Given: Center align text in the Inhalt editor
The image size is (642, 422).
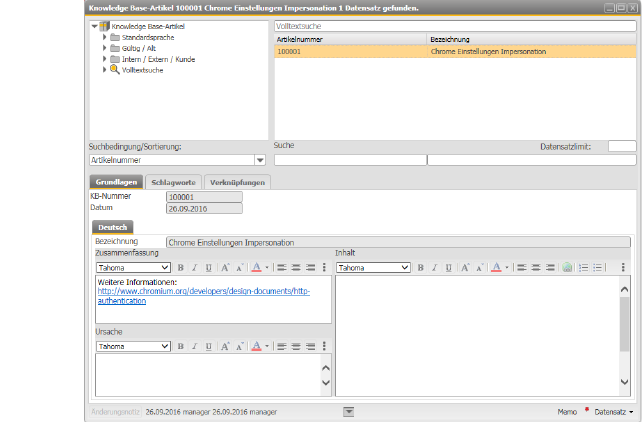Looking at the screenshot, I should point(536,267).
